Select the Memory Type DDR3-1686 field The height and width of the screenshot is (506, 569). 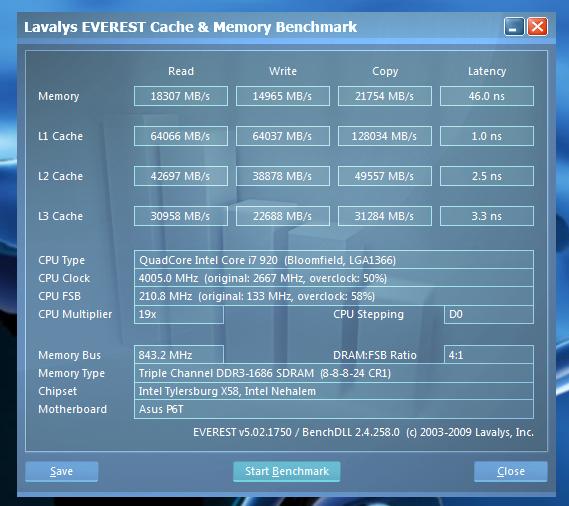click(x=334, y=373)
